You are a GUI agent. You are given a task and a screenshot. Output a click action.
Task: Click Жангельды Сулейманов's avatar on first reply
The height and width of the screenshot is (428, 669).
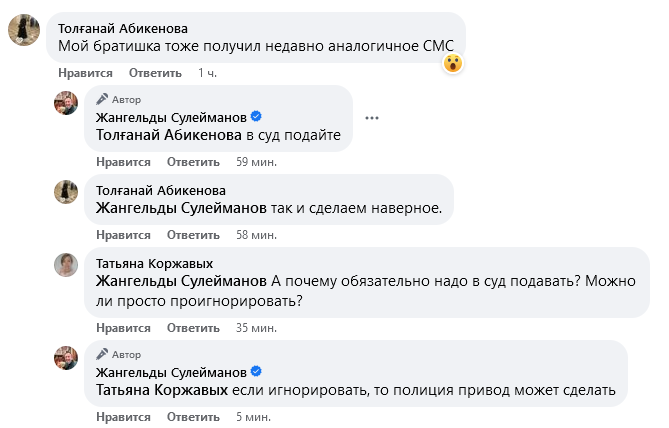(x=67, y=104)
